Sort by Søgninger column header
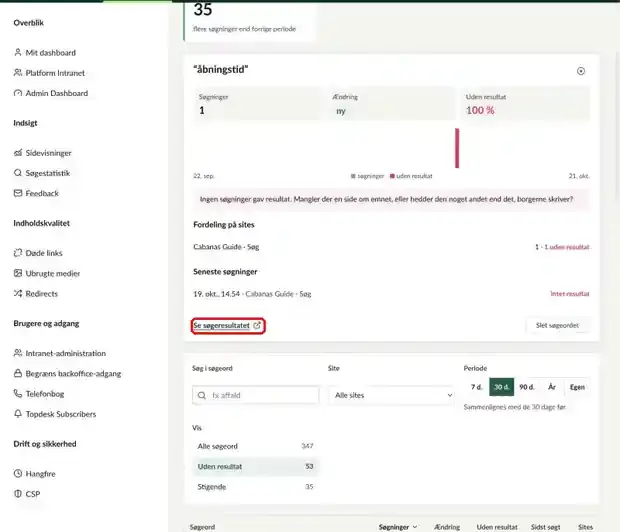Image resolution: width=620 pixels, height=532 pixels. (x=397, y=527)
